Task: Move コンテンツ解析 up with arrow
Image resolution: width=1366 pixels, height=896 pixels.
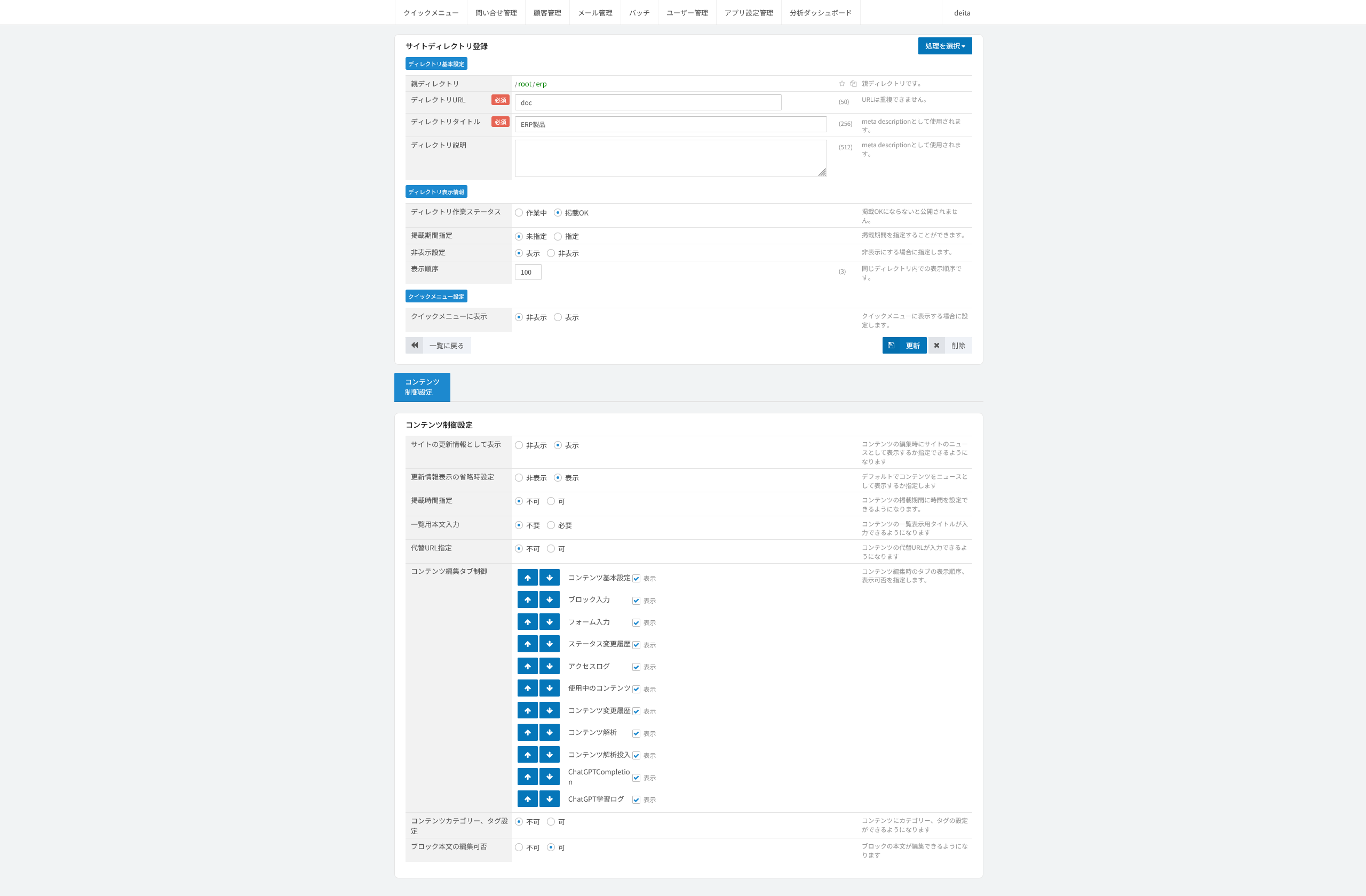Action: click(528, 732)
